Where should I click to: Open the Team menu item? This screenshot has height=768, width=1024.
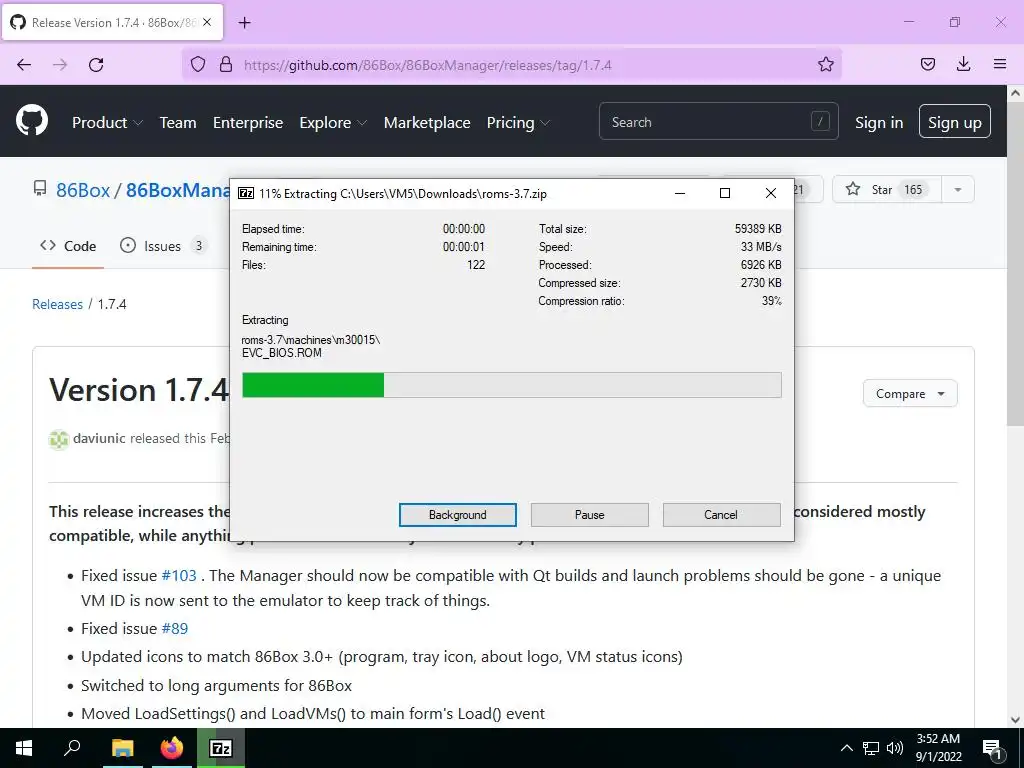point(178,122)
